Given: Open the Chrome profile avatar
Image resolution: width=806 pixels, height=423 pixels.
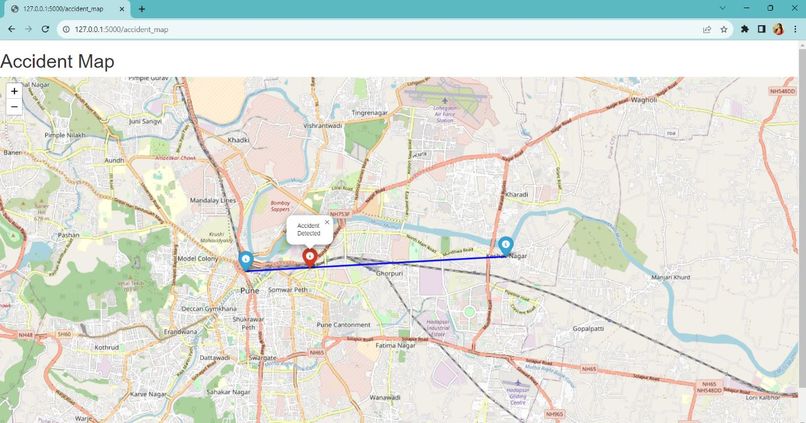Looking at the screenshot, I should click(x=778, y=29).
